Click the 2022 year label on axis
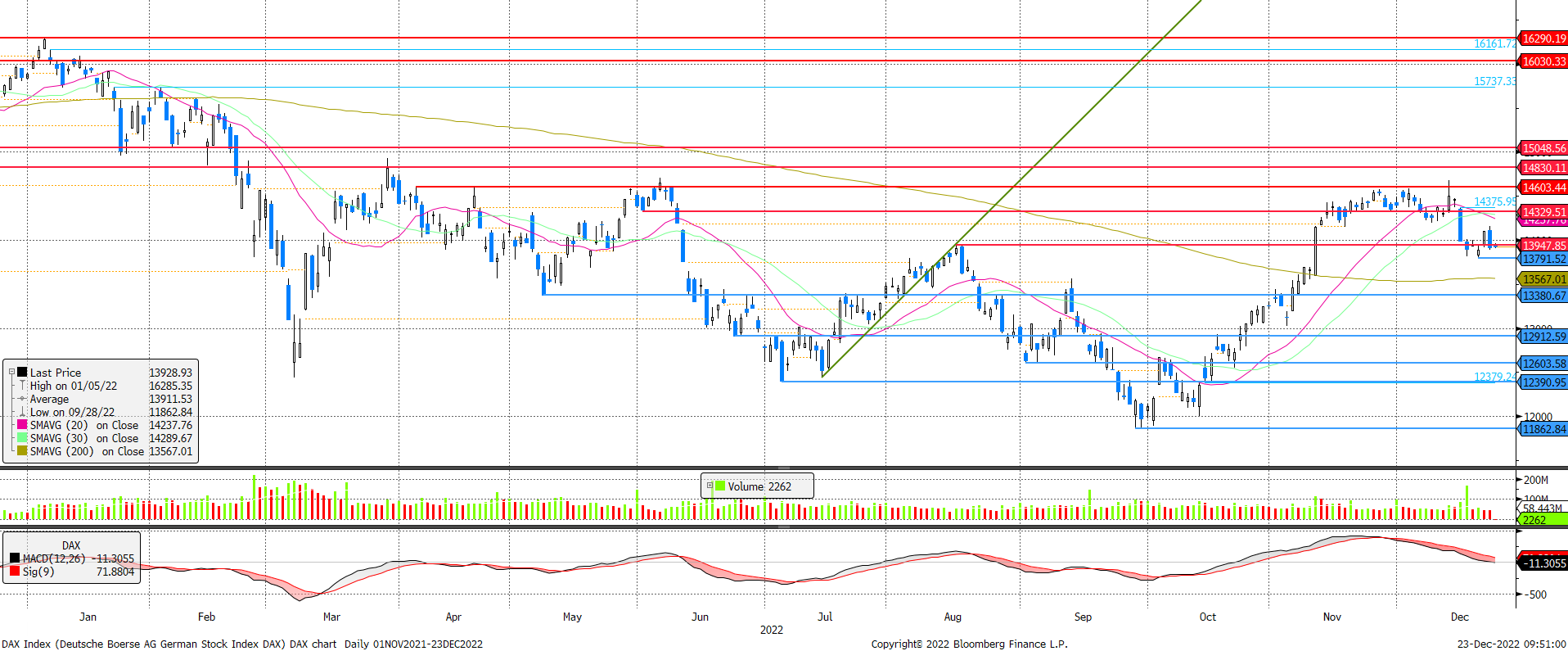Viewport: 1568px width, 651px height. click(772, 630)
